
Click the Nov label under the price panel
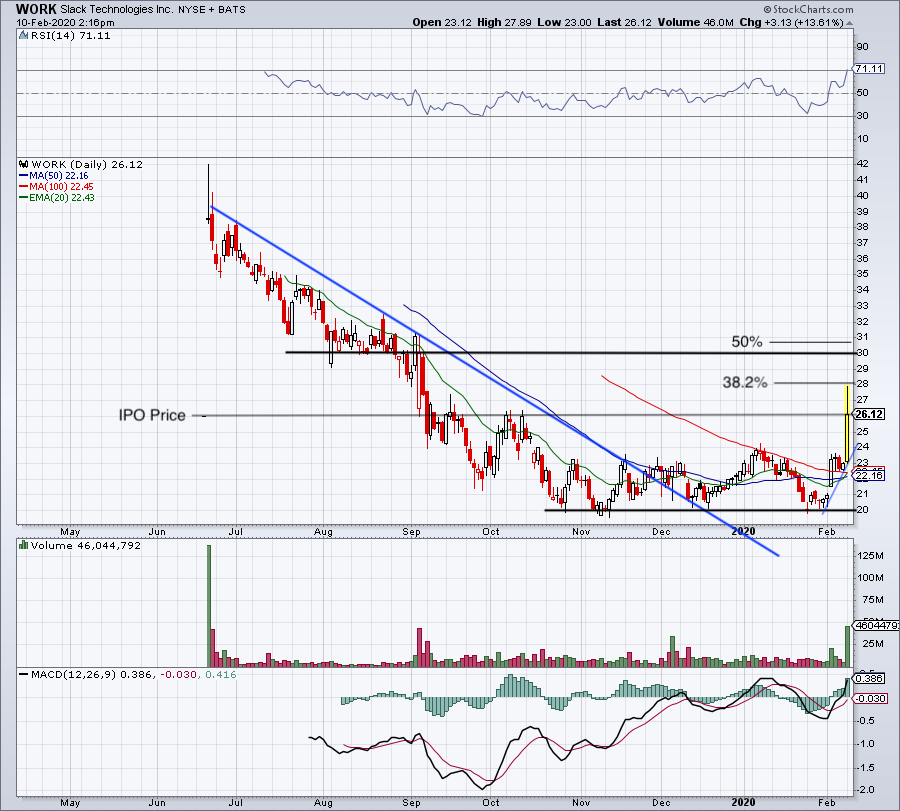(x=581, y=531)
